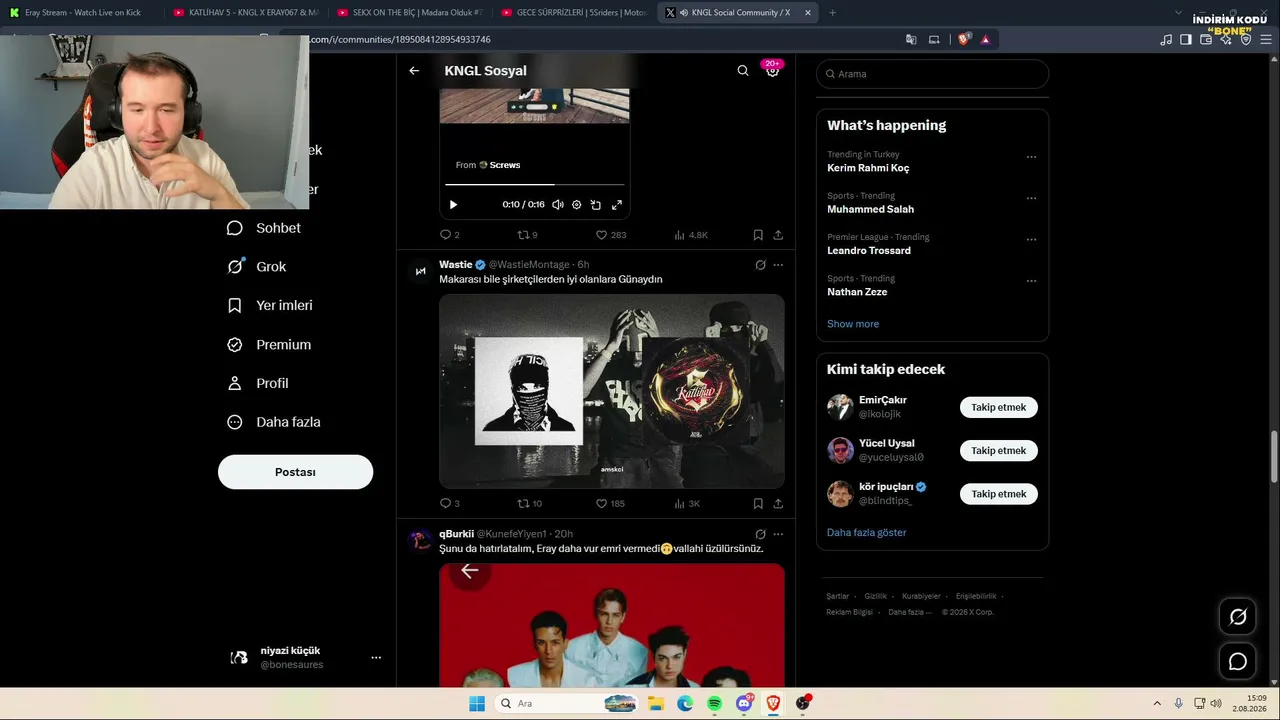Viewport: 1280px width, 720px height.
Task: Switch to KATLİHAV 5 YouTube tab
Action: [x=245, y=13]
